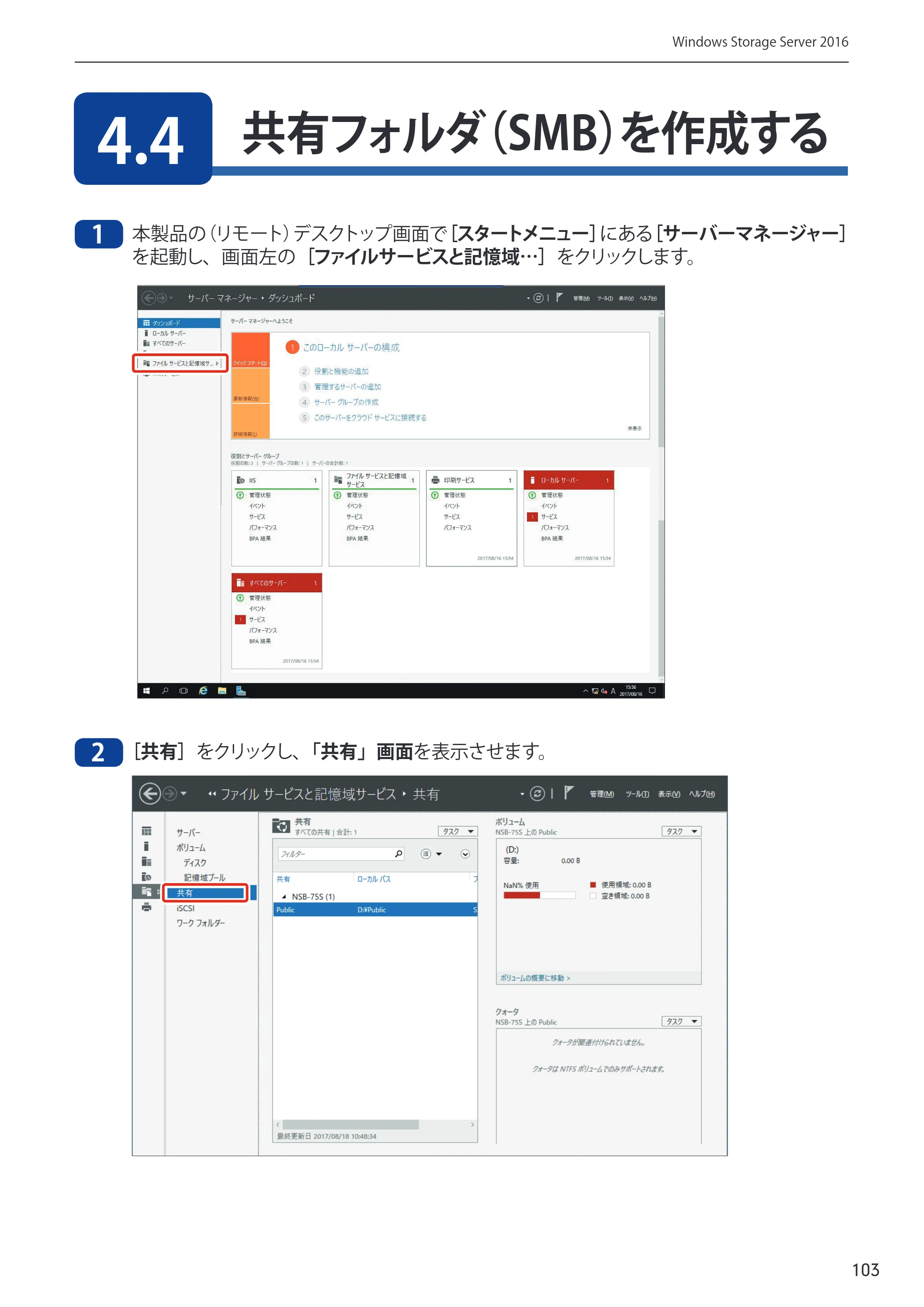Image resolution: width=924 pixels, height=1307 pixels.
Task: Select iSCSI in the Shares navigation list
Action: click(186, 908)
